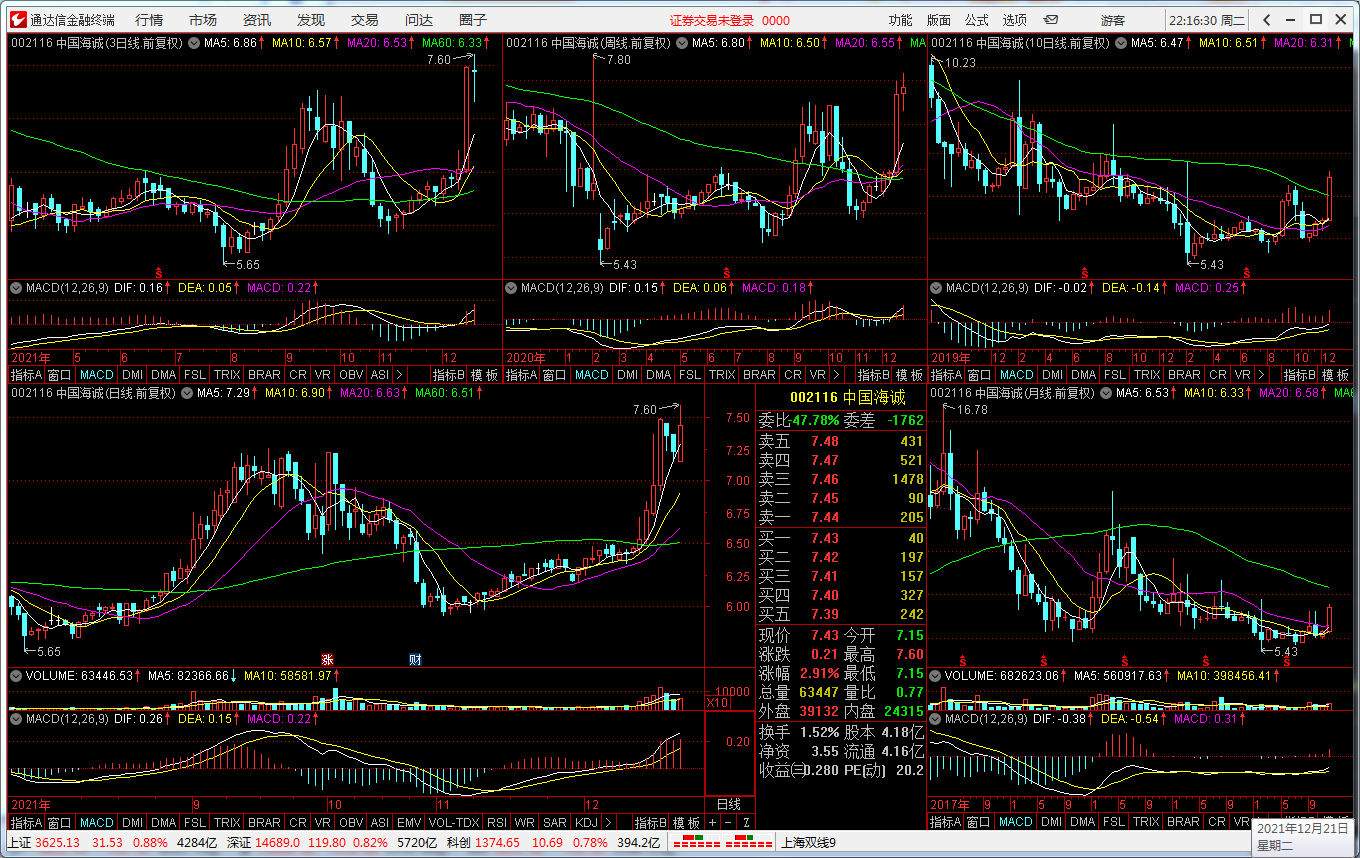1360x858 pixels.
Task: Click the '涨' marker on daily chart
Action: tap(326, 659)
